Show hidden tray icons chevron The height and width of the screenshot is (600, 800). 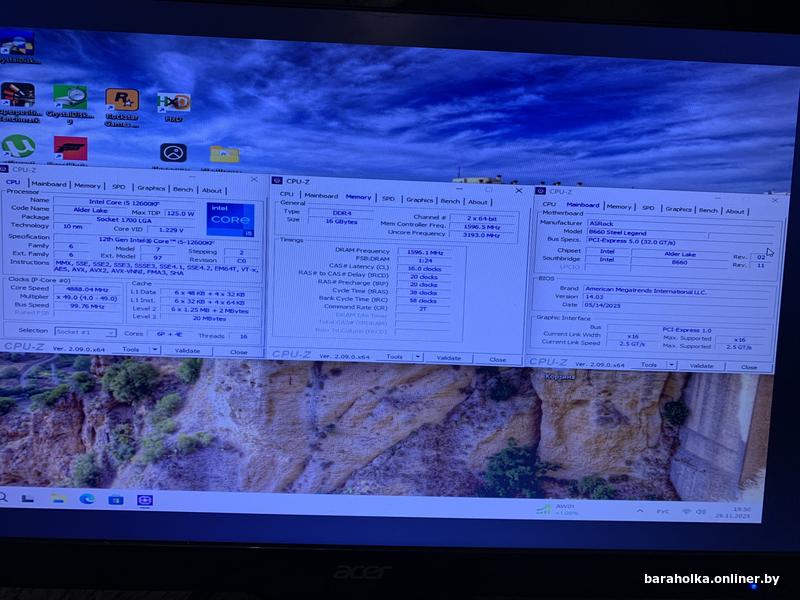point(640,510)
